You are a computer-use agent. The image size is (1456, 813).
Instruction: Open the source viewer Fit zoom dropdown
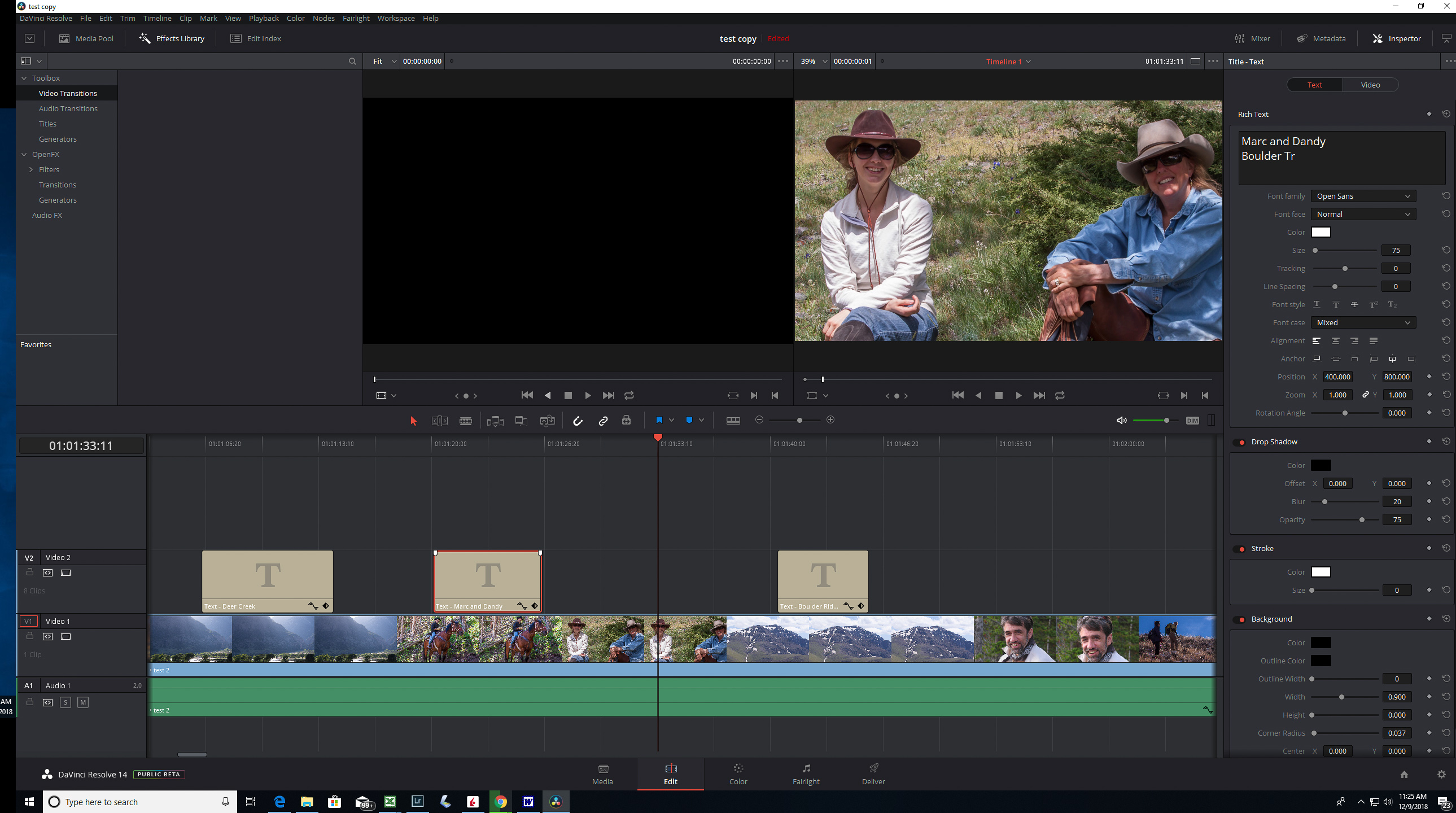coord(384,61)
